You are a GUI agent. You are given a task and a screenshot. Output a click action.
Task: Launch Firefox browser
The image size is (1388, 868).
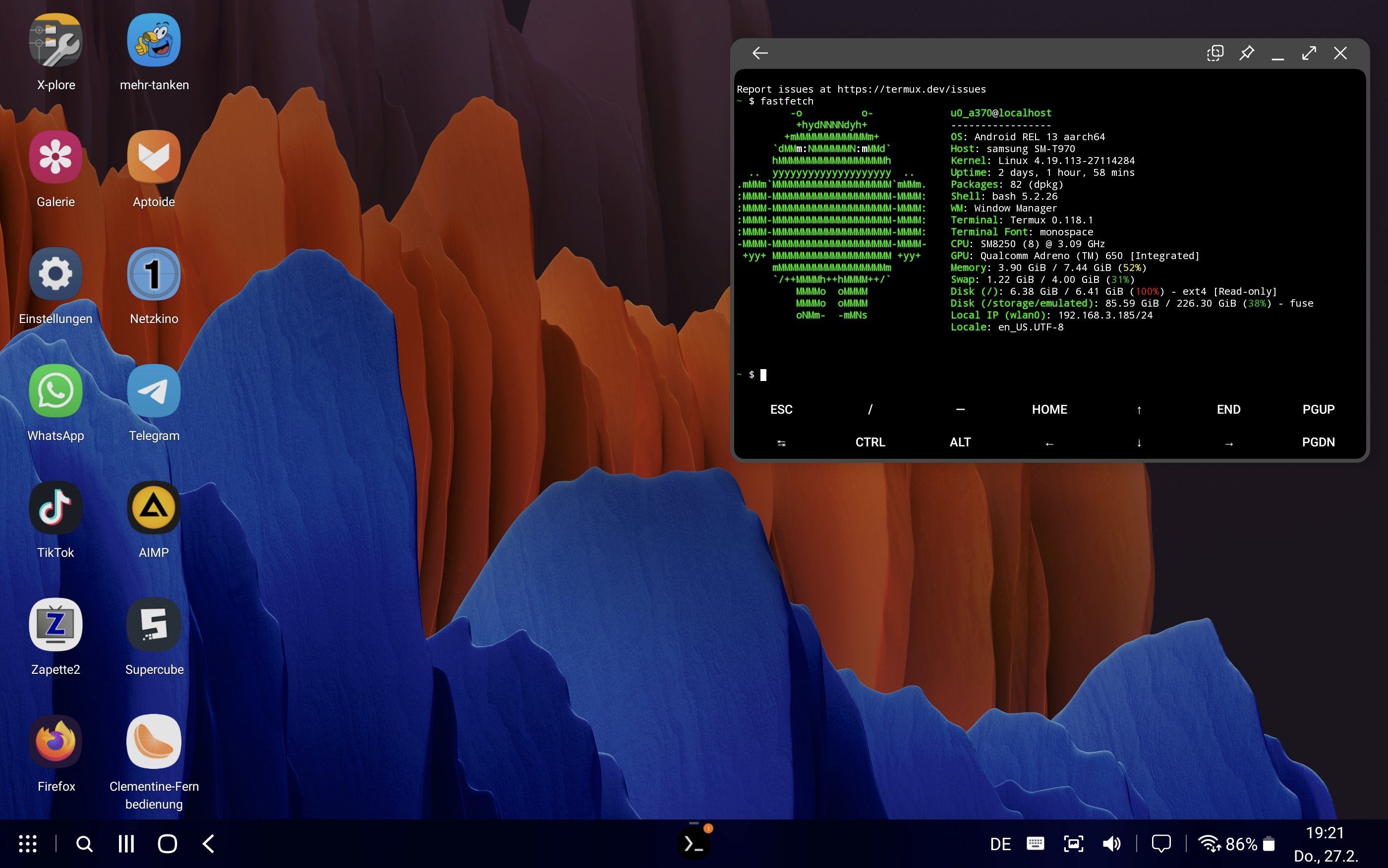(55, 741)
